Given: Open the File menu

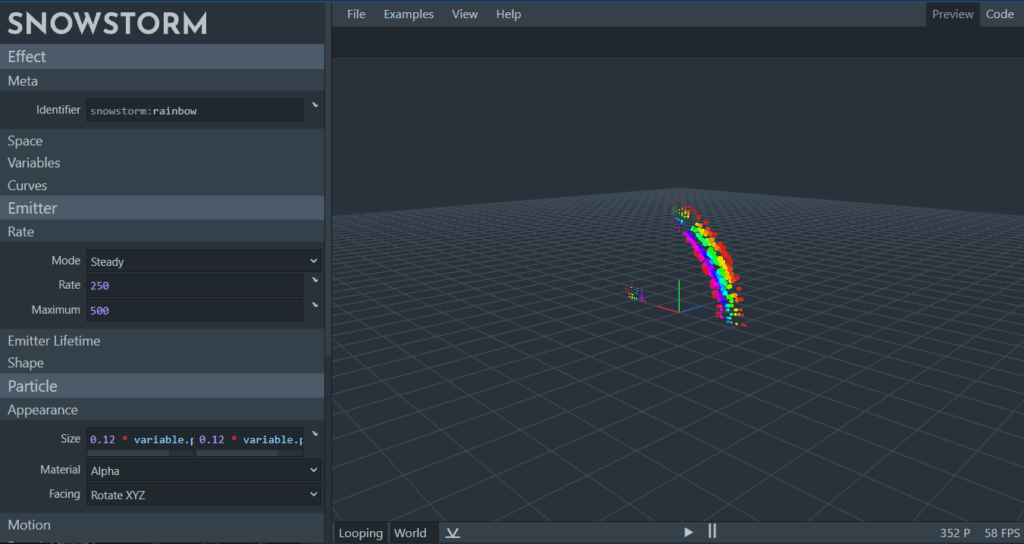Looking at the screenshot, I should [356, 14].
